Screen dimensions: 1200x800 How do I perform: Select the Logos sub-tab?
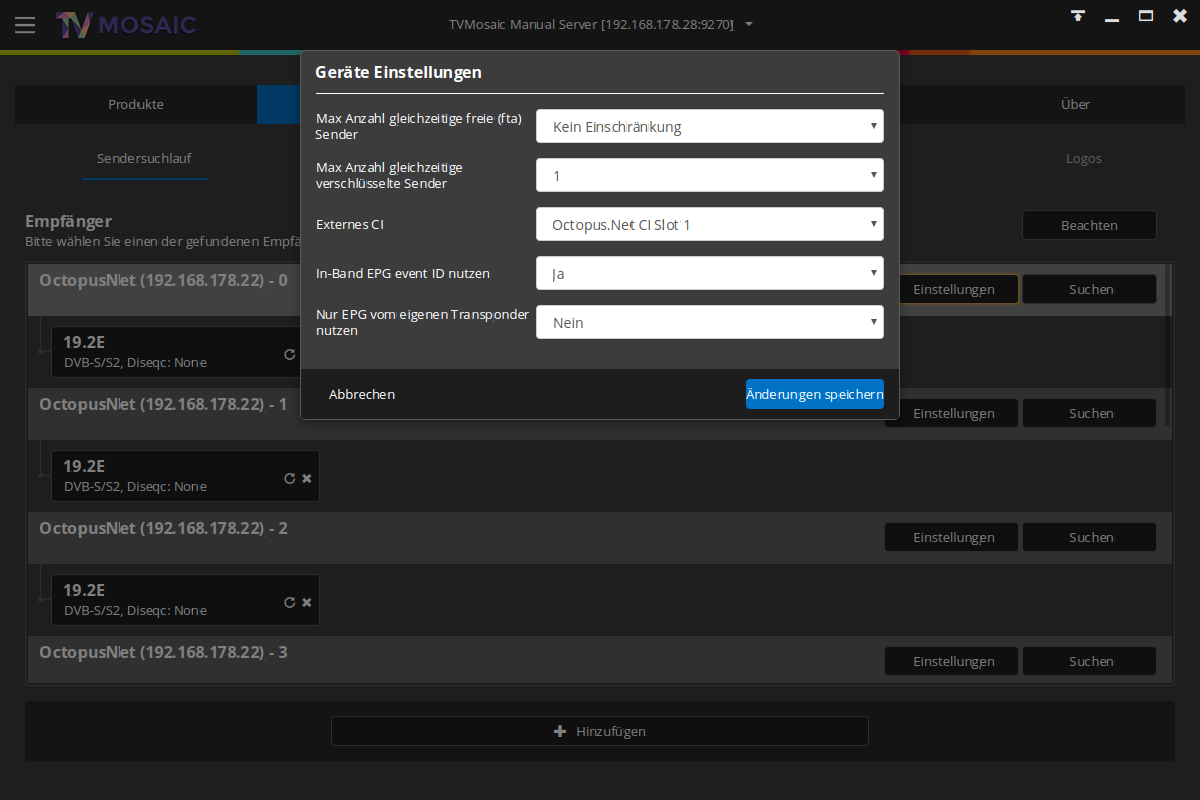[x=1084, y=158]
